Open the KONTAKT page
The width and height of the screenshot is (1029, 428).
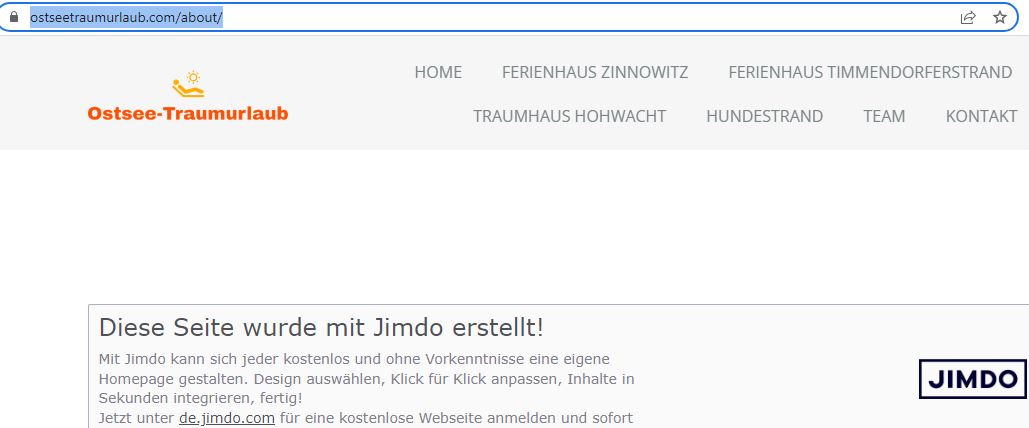pos(981,116)
